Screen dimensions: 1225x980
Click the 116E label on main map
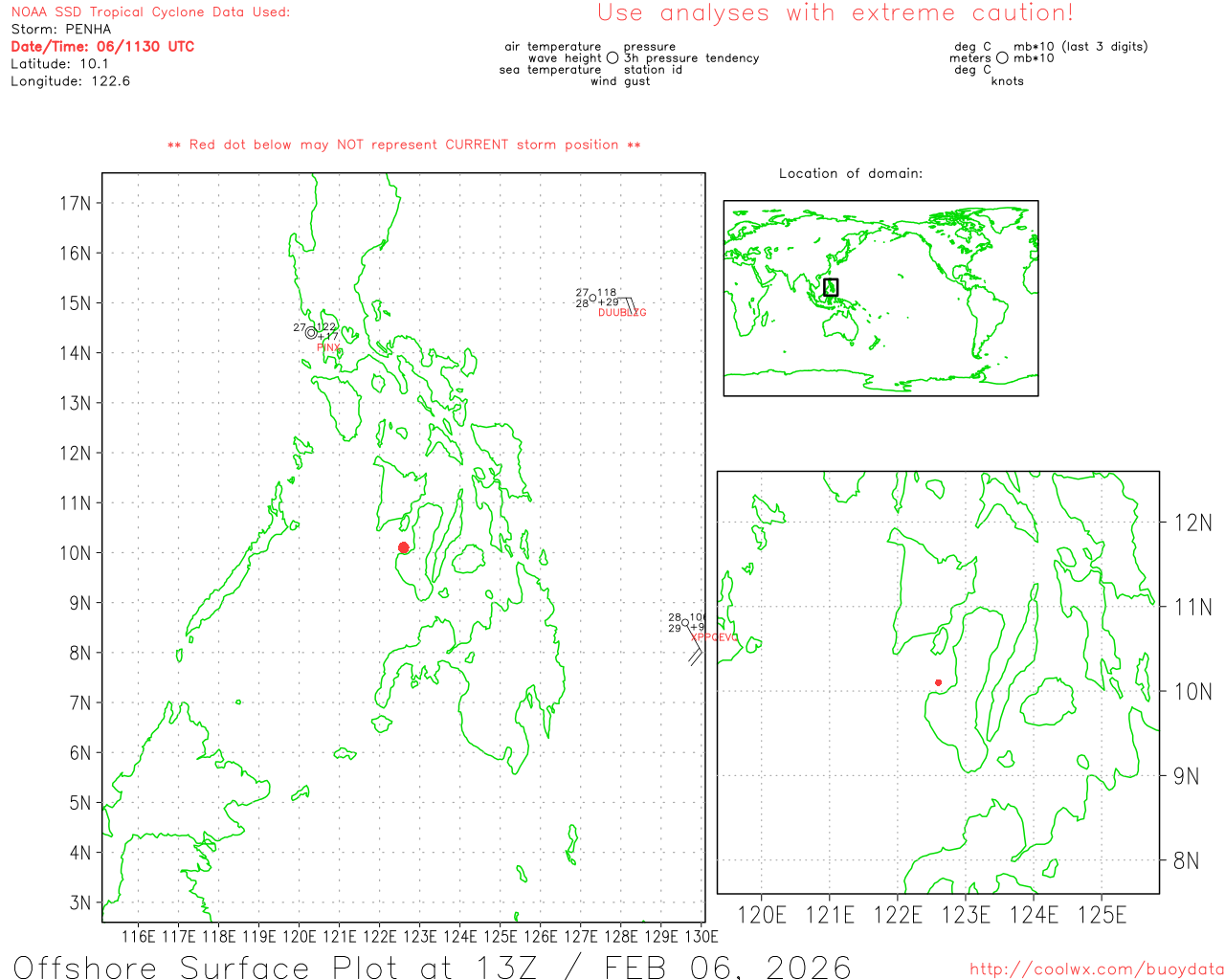pos(139,937)
